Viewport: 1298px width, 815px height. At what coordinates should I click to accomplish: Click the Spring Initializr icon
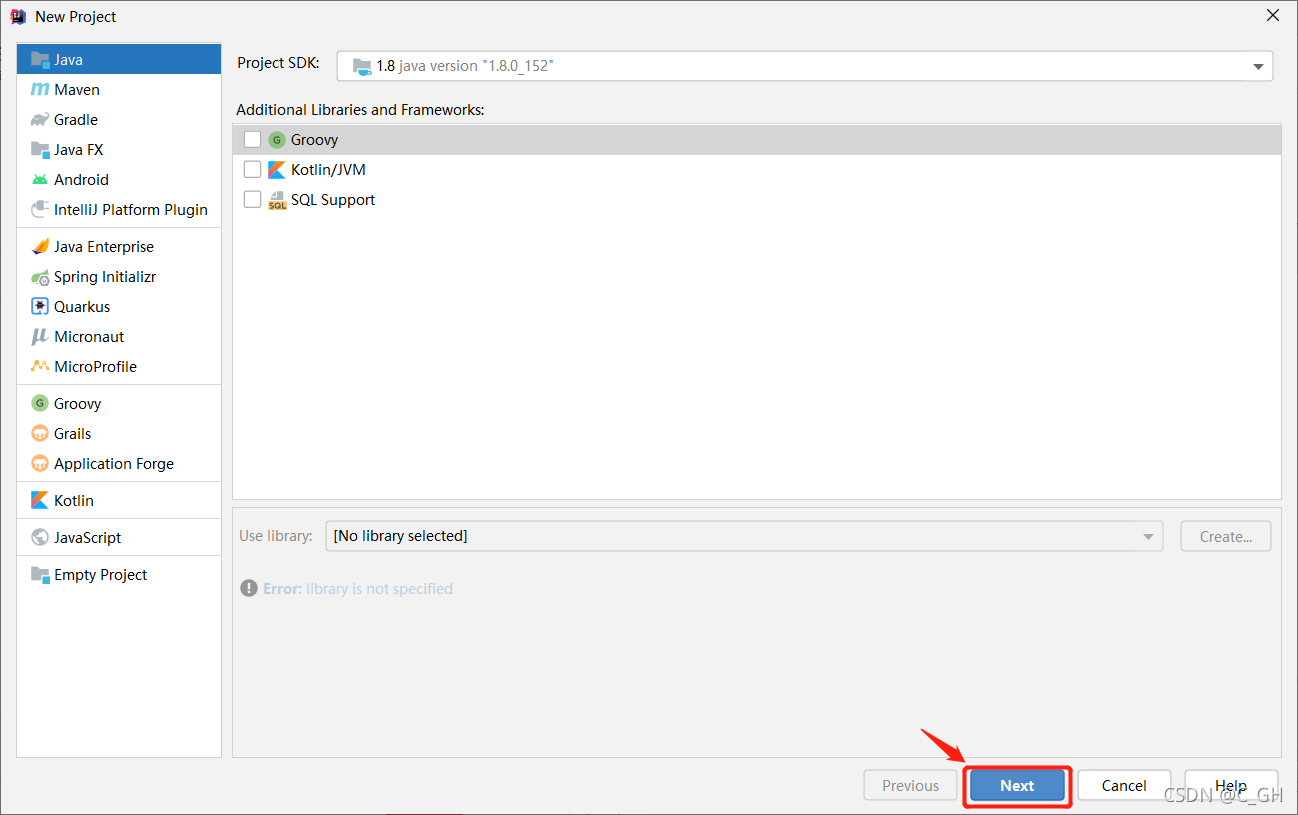40,276
